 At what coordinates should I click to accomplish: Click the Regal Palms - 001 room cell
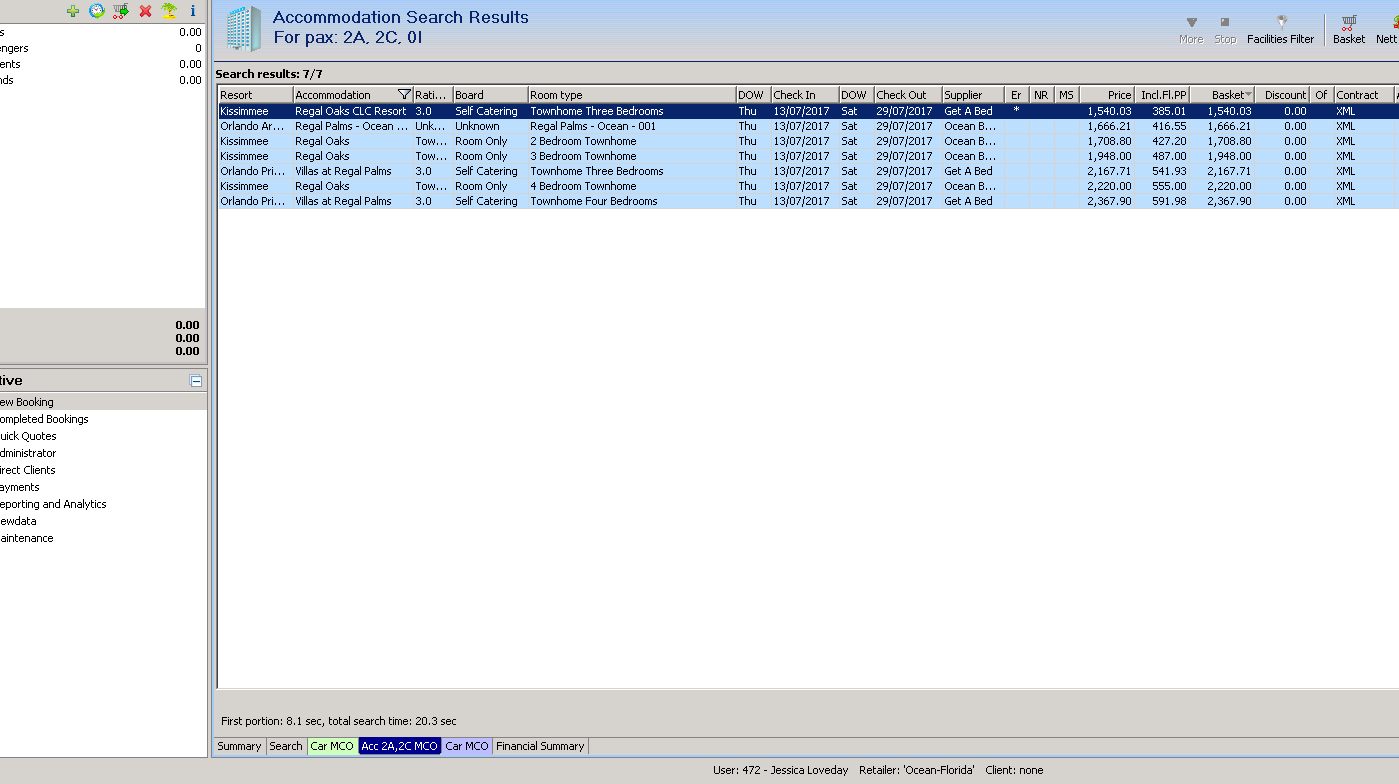pyautogui.click(x=632, y=126)
